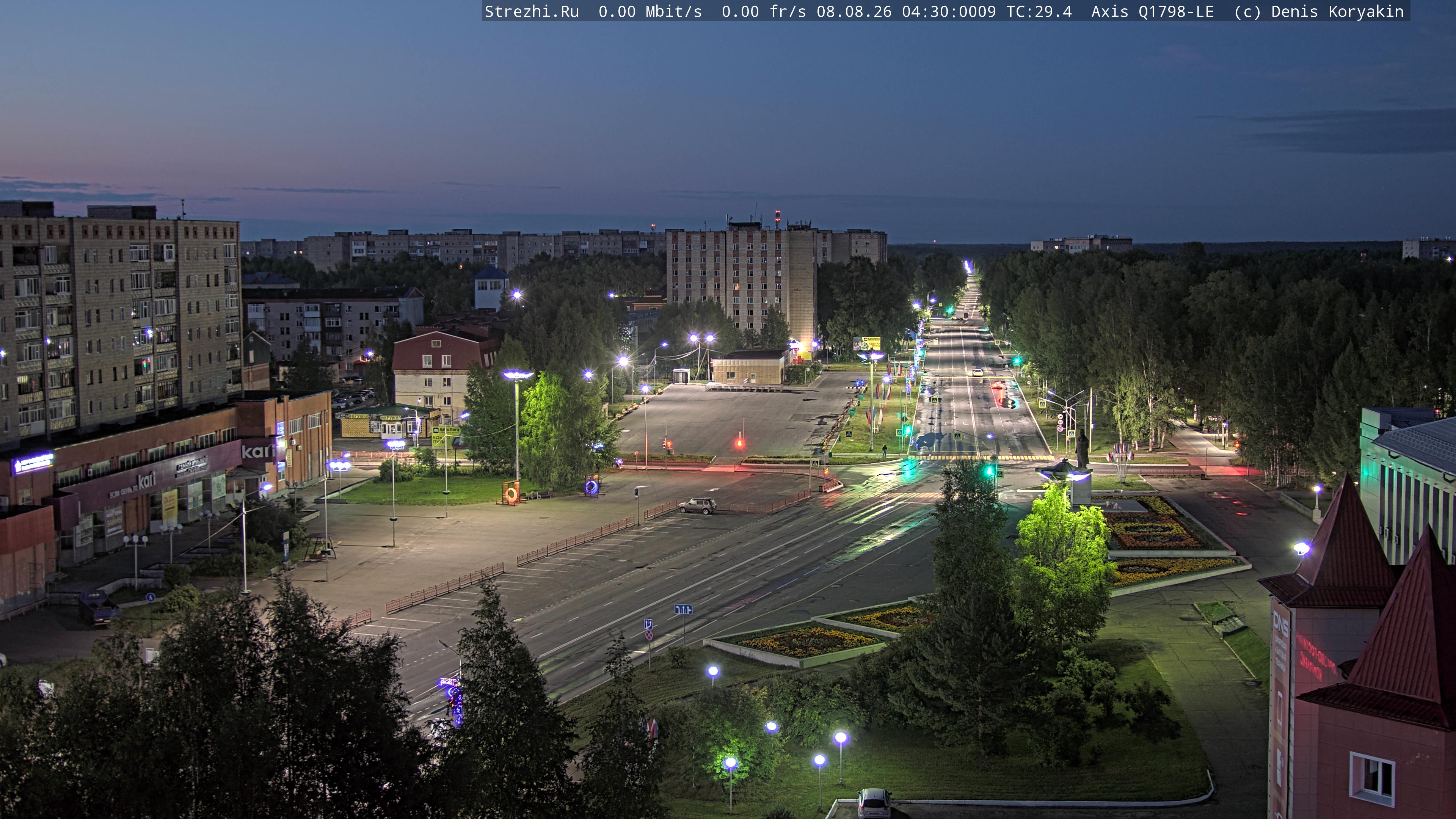
Task: Click the 04:30:0009 time stamp
Action: click(949, 12)
